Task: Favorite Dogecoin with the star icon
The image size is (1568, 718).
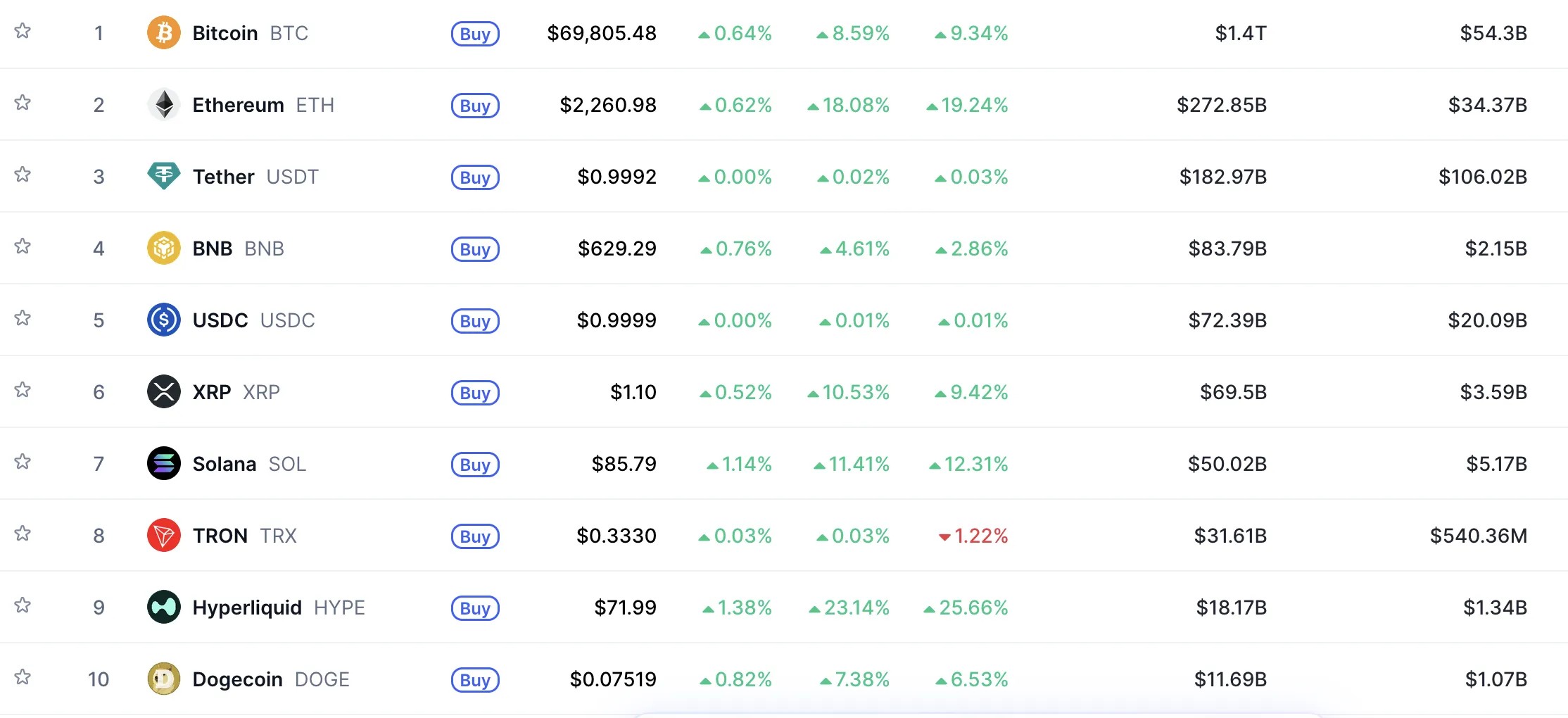Action: pos(23,677)
